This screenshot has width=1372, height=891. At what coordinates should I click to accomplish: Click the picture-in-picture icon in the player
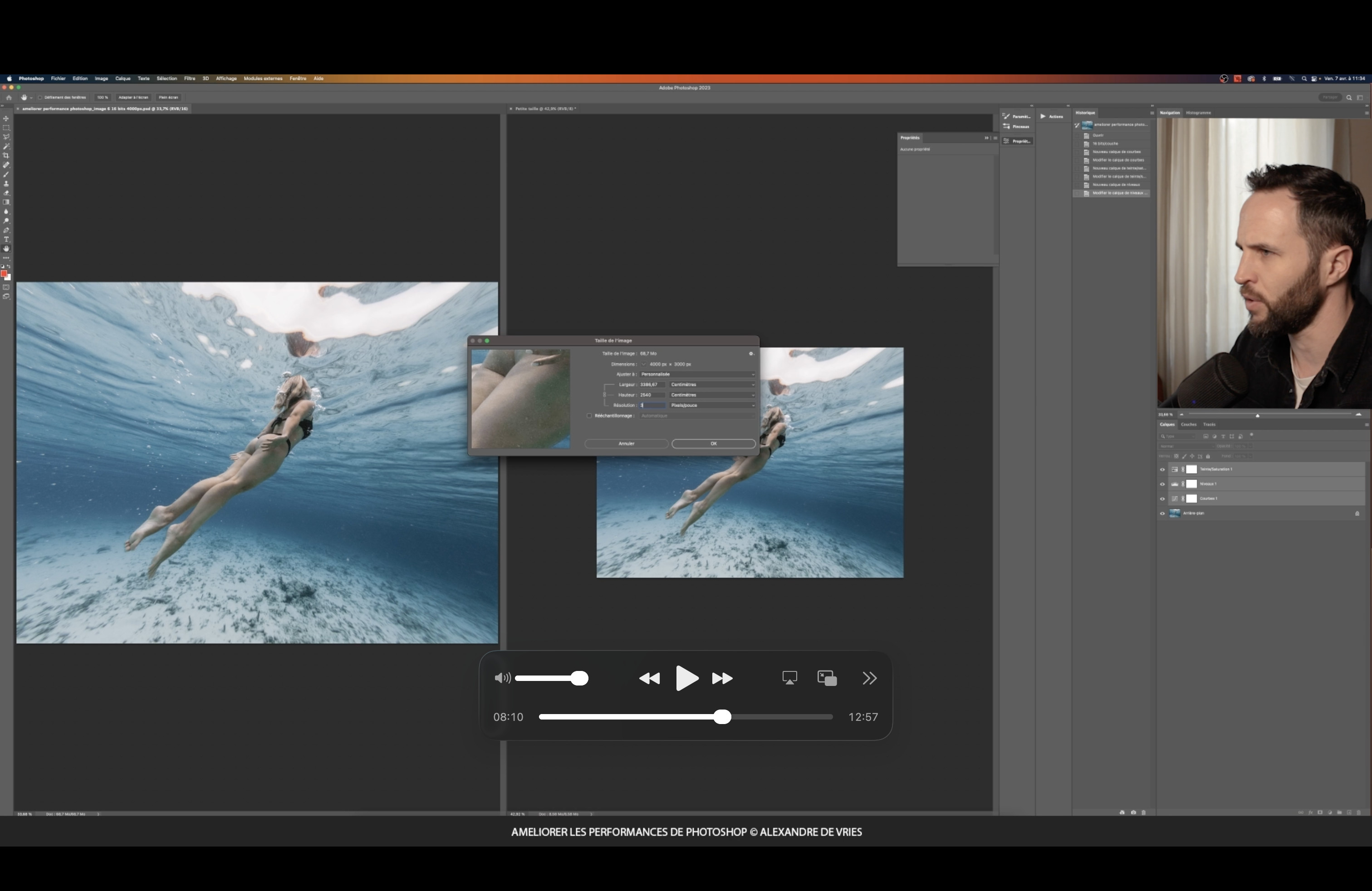[x=827, y=678]
